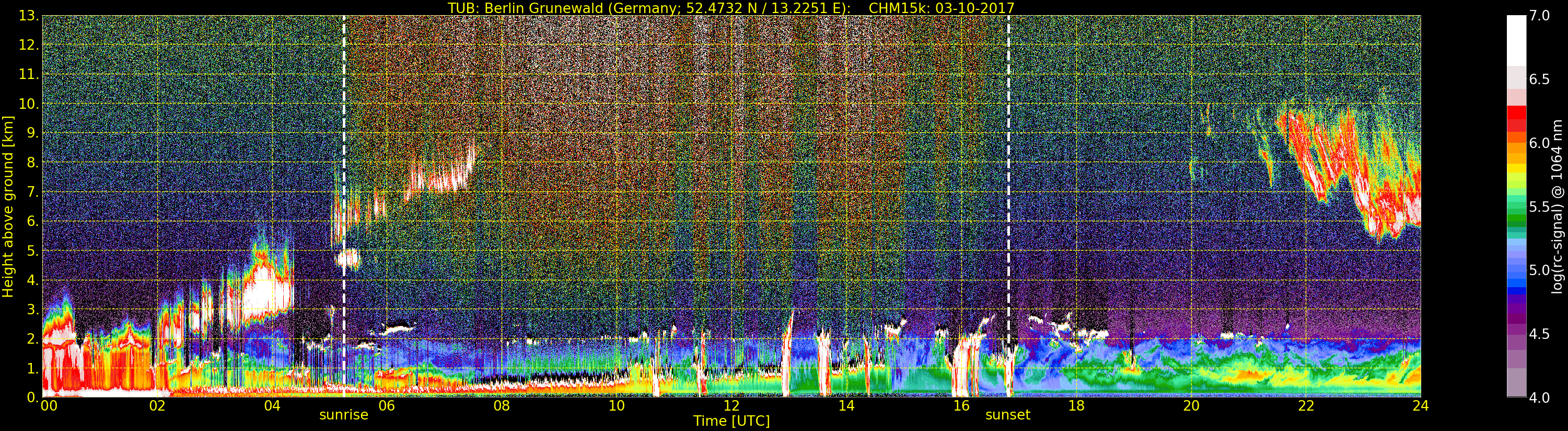
Task: Click the Height above ground [km] axis label
Action: click(8, 206)
